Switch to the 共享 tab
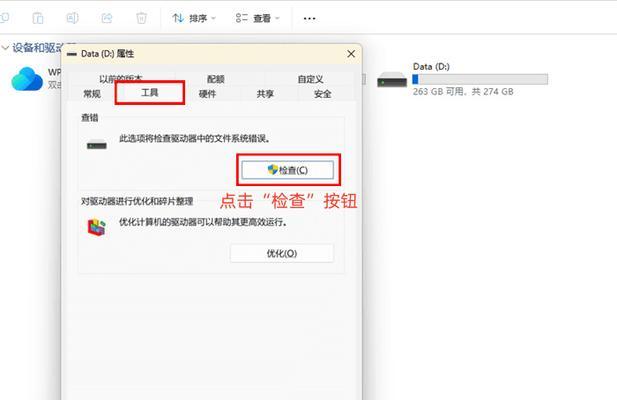This screenshot has height=400, width=617. tap(265, 94)
